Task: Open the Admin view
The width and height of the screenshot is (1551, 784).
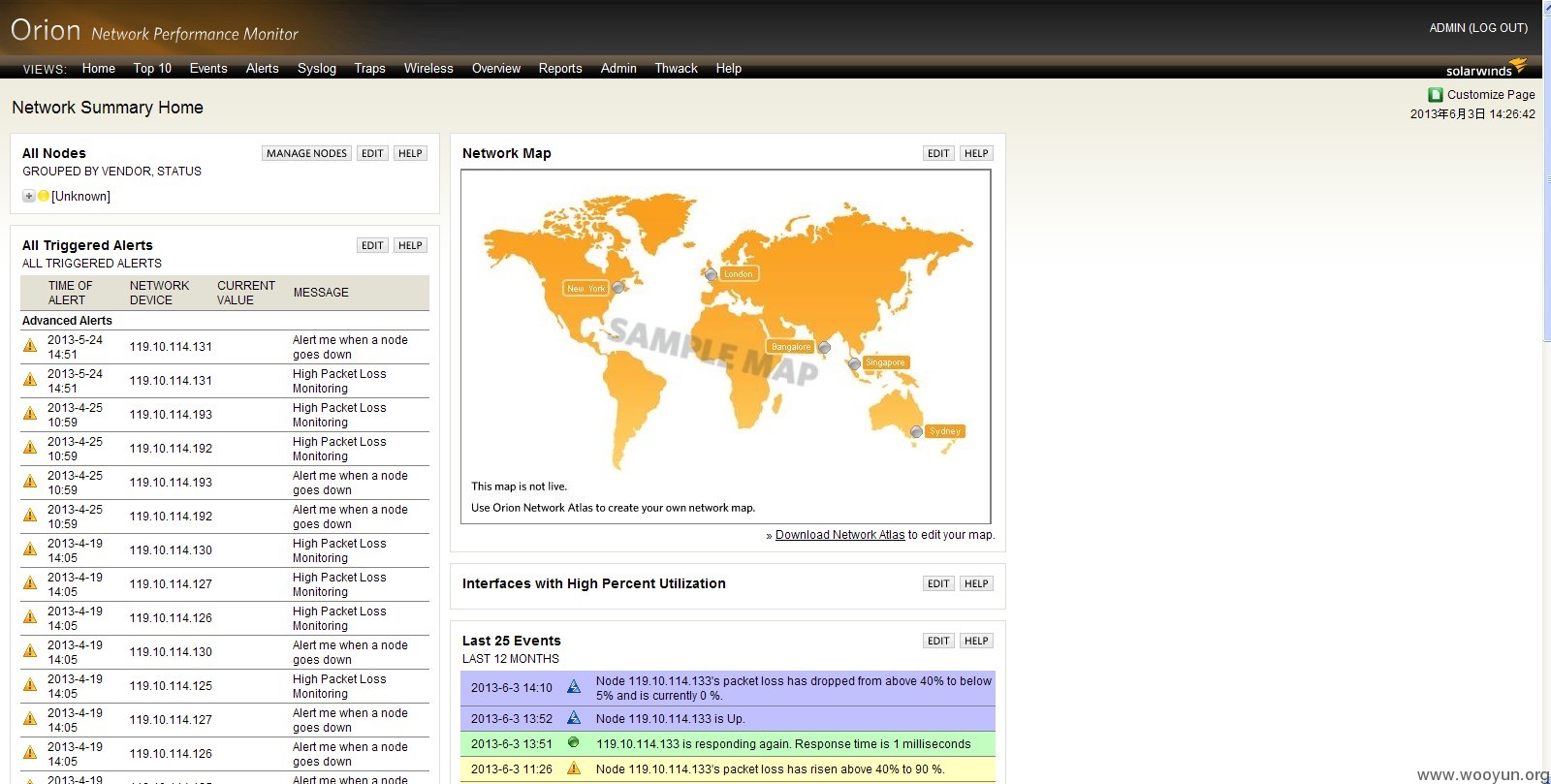Action: [x=618, y=69]
